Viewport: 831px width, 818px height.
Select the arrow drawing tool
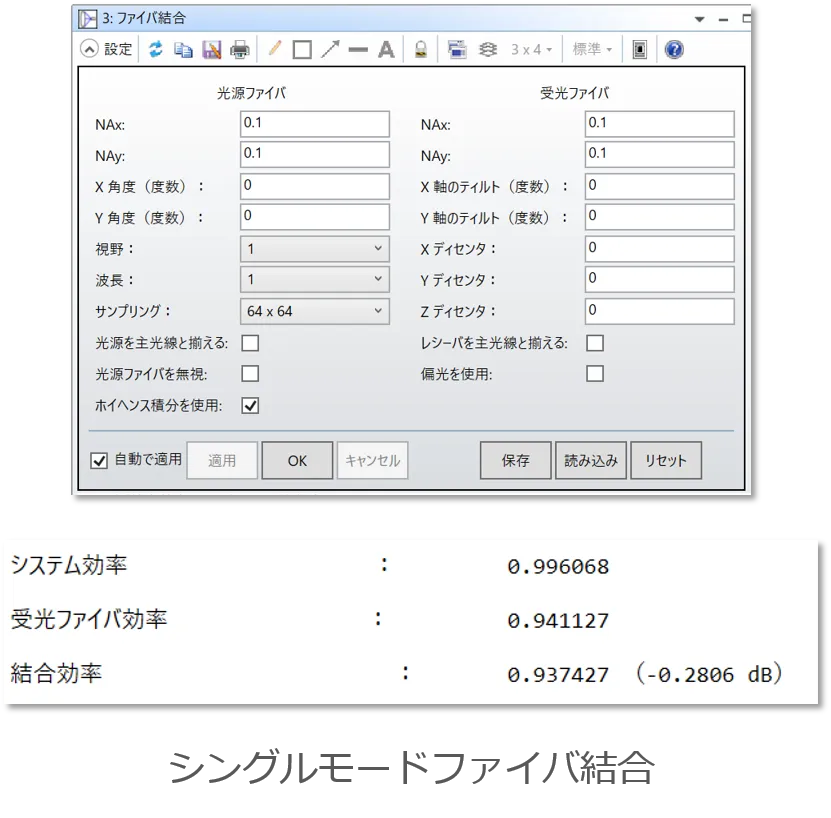[x=330, y=49]
